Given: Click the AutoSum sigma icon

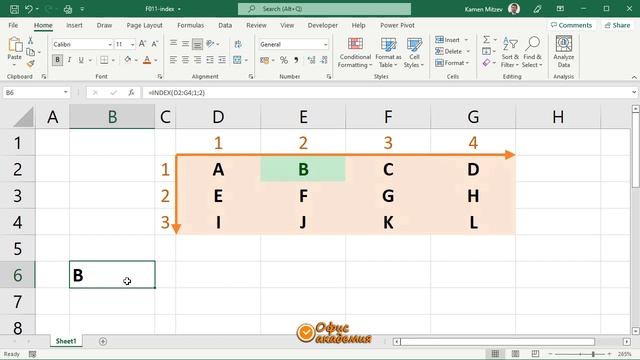Looking at the screenshot, I should pos(486,40).
